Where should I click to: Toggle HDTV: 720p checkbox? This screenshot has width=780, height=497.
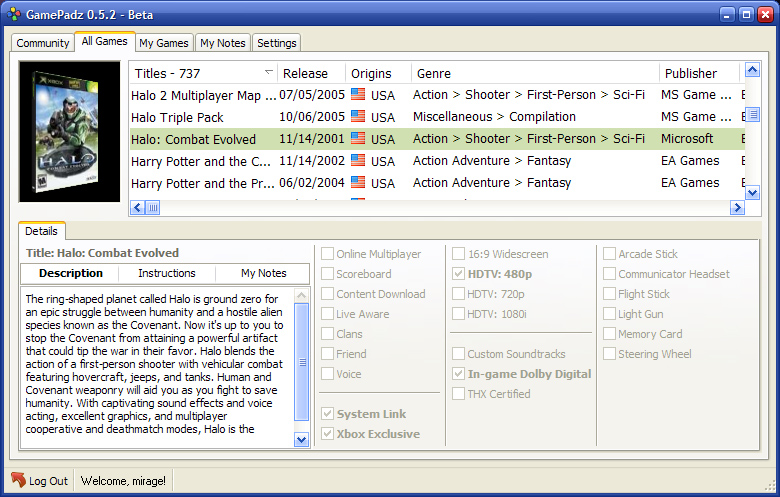459,294
